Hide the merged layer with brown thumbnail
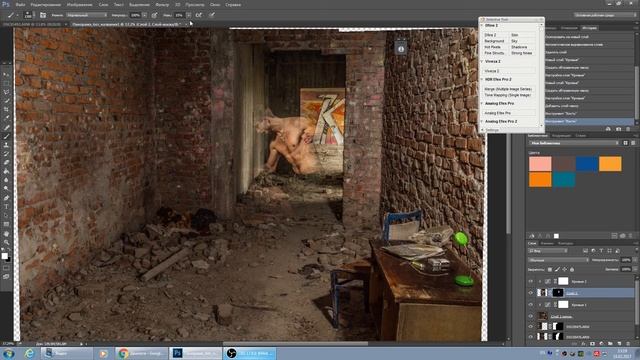This screenshot has width=640, height=360. (531, 316)
